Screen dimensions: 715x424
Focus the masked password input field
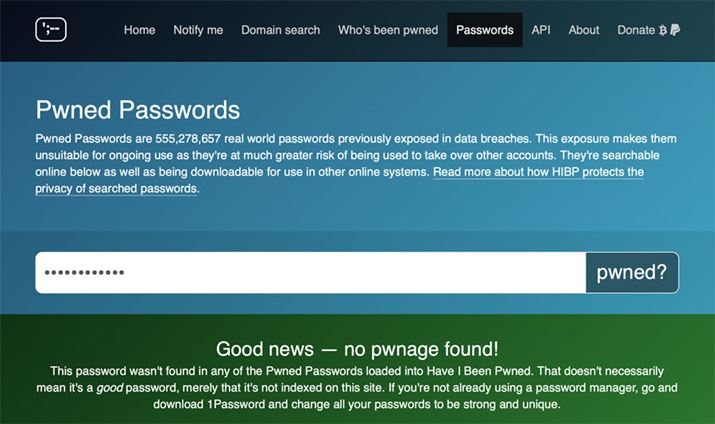(310, 272)
